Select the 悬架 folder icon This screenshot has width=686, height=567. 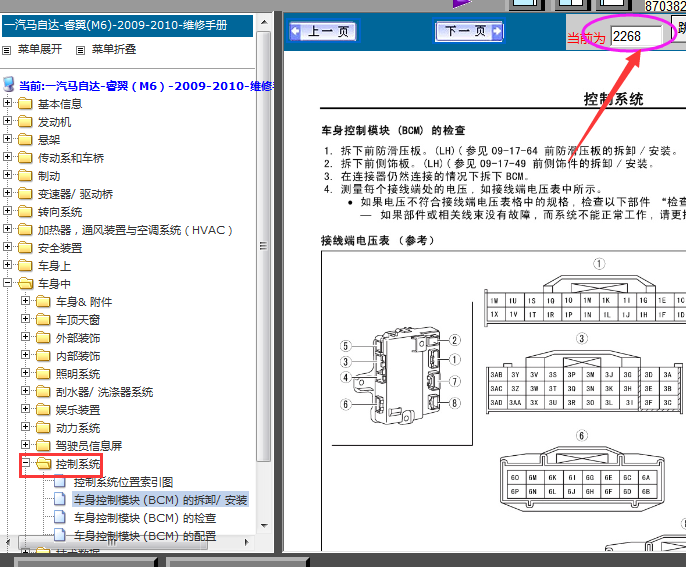25,140
